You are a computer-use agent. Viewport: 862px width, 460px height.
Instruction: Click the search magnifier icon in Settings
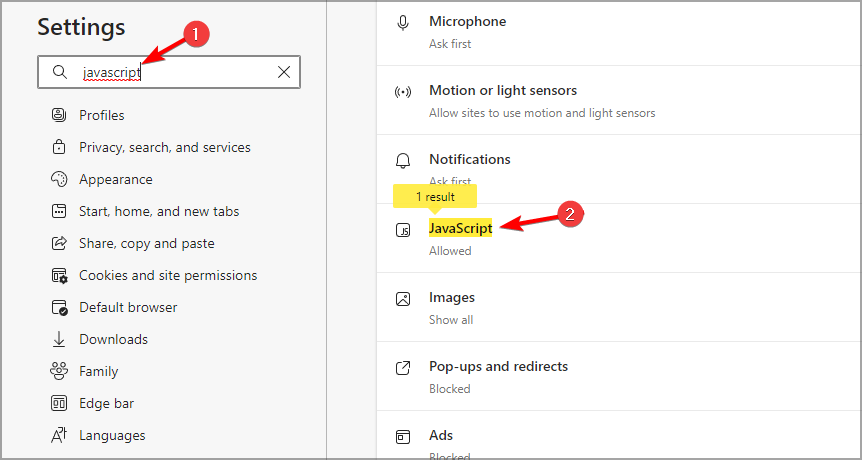pyautogui.click(x=60, y=72)
